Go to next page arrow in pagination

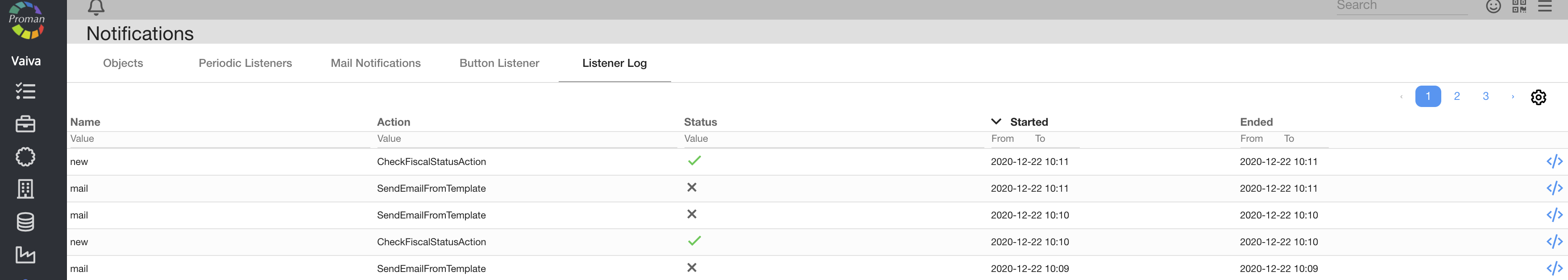point(1513,96)
